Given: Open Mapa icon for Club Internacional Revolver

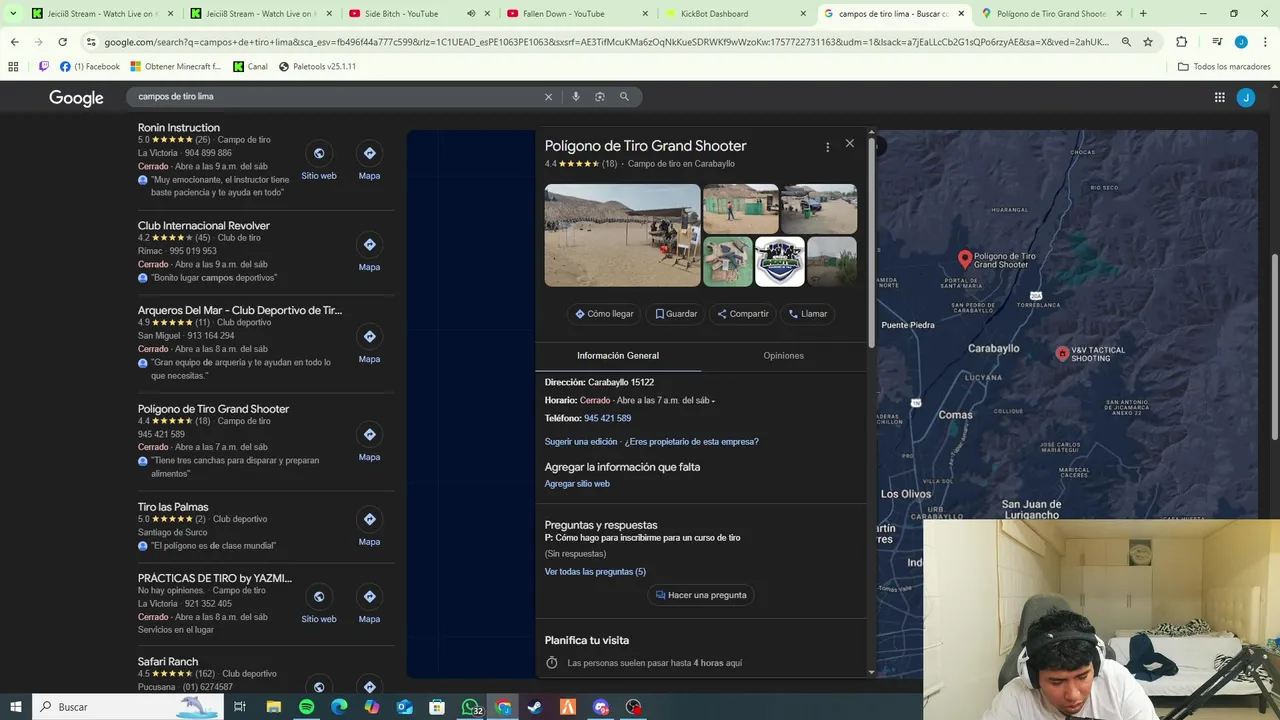Looking at the screenshot, I should [x=369, y=245].
